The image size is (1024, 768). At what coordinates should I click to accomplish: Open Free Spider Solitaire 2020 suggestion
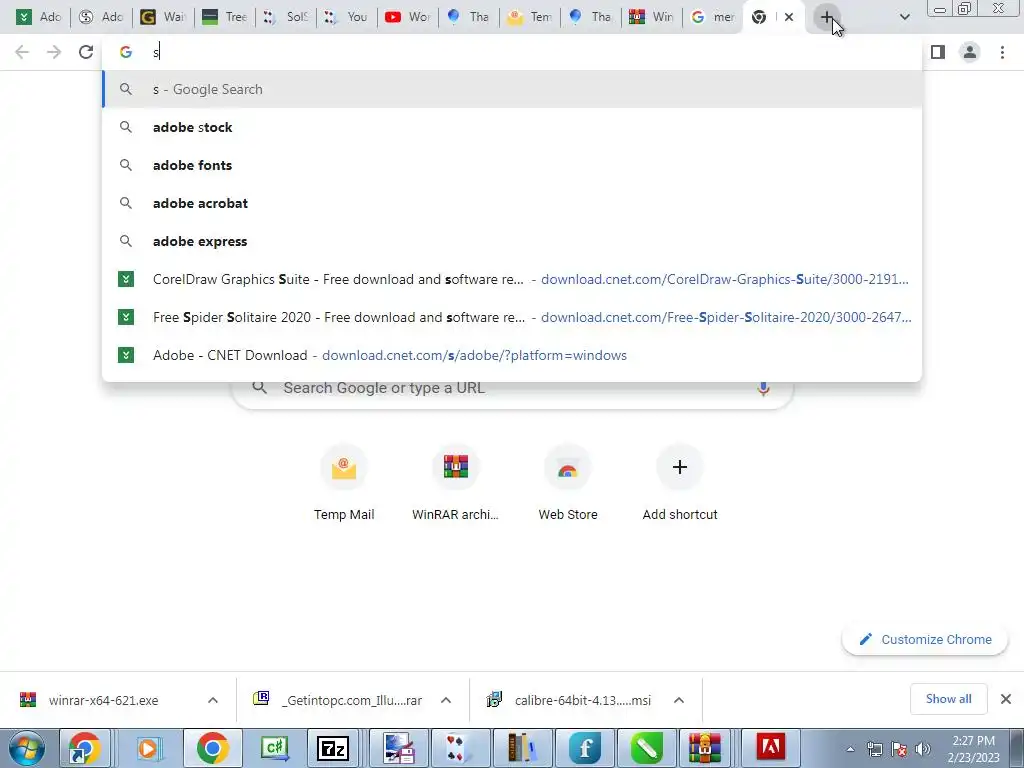click(512, 317)
